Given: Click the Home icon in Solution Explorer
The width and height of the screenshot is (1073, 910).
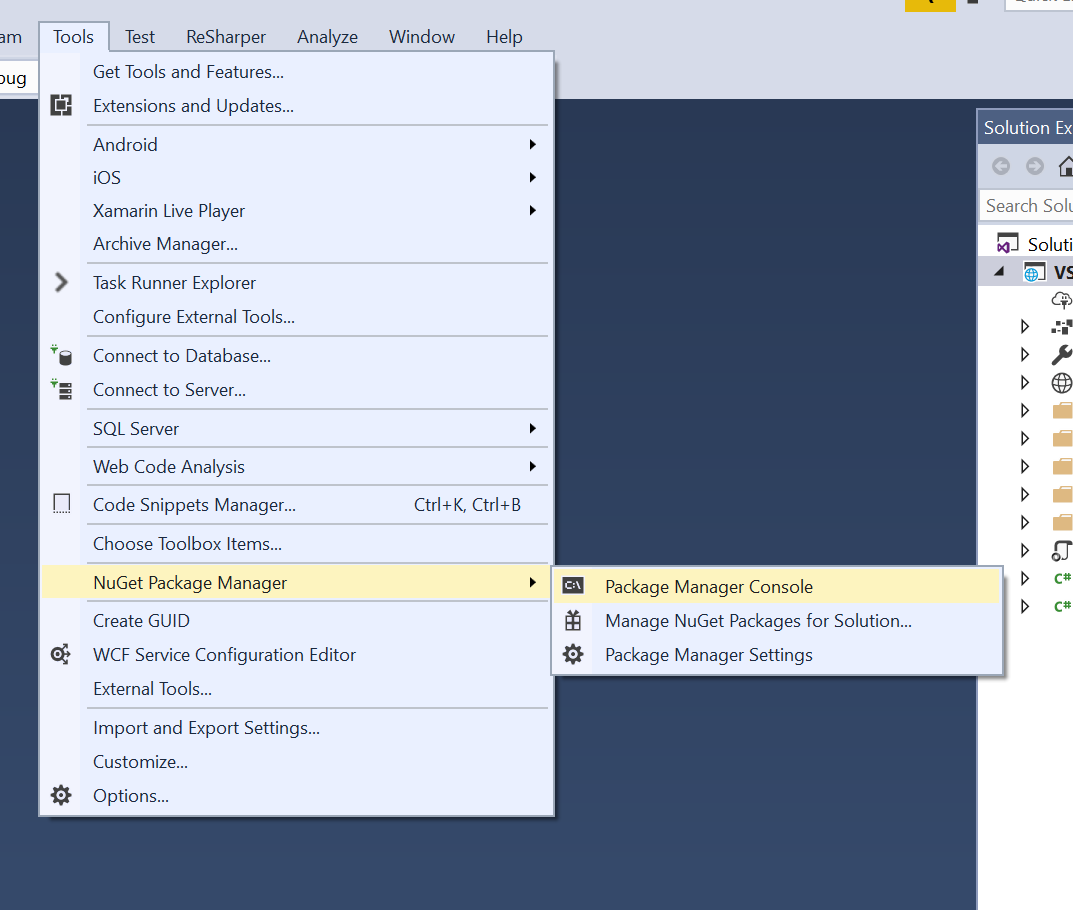Looking at the screenshot, I should (x=1065, y=166).
